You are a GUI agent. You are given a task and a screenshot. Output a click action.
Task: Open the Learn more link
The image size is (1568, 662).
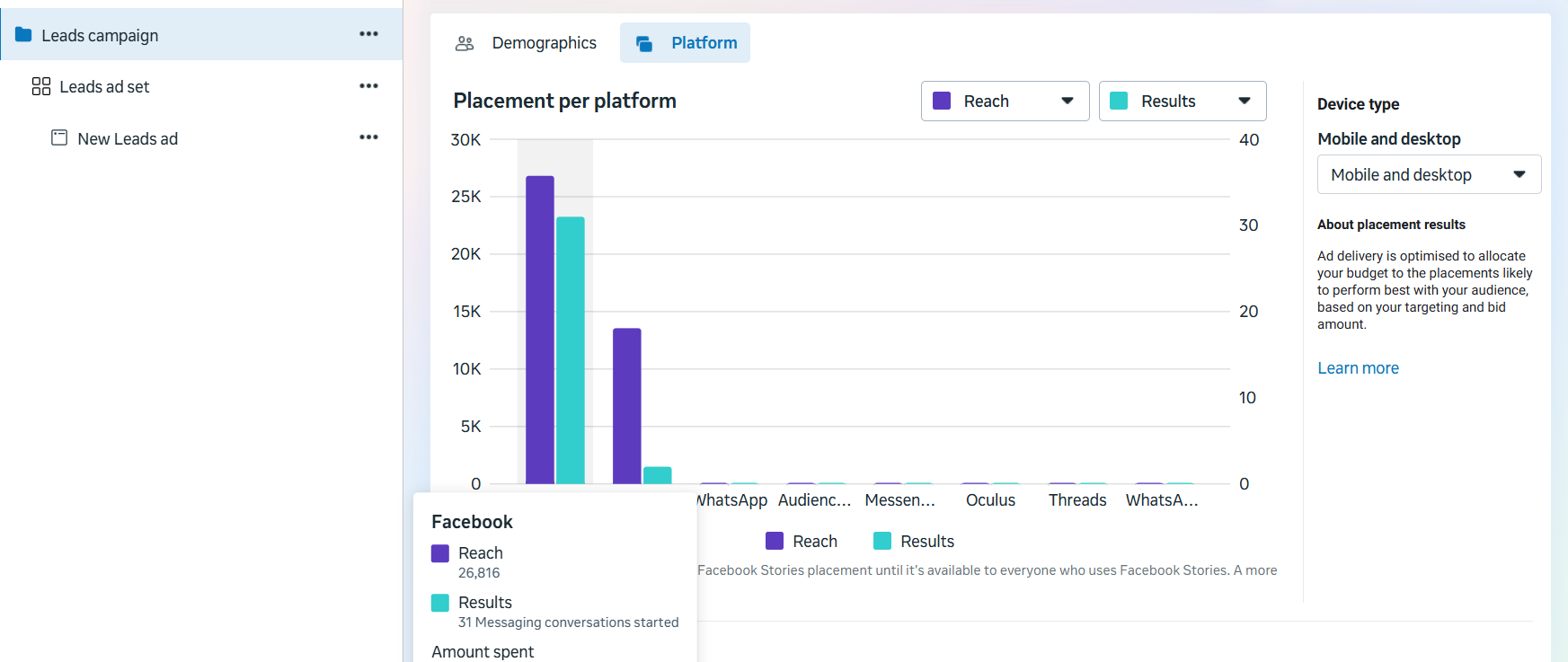click(1358, 368)
